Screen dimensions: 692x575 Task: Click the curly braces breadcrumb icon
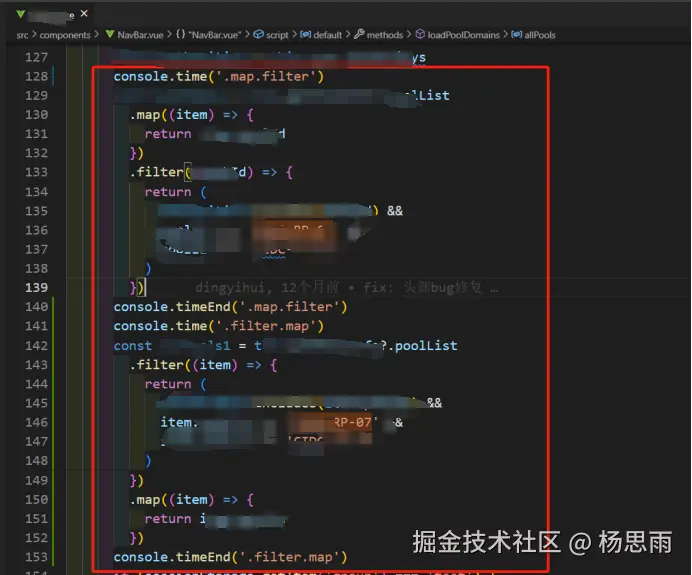click(x=181, y=34)
